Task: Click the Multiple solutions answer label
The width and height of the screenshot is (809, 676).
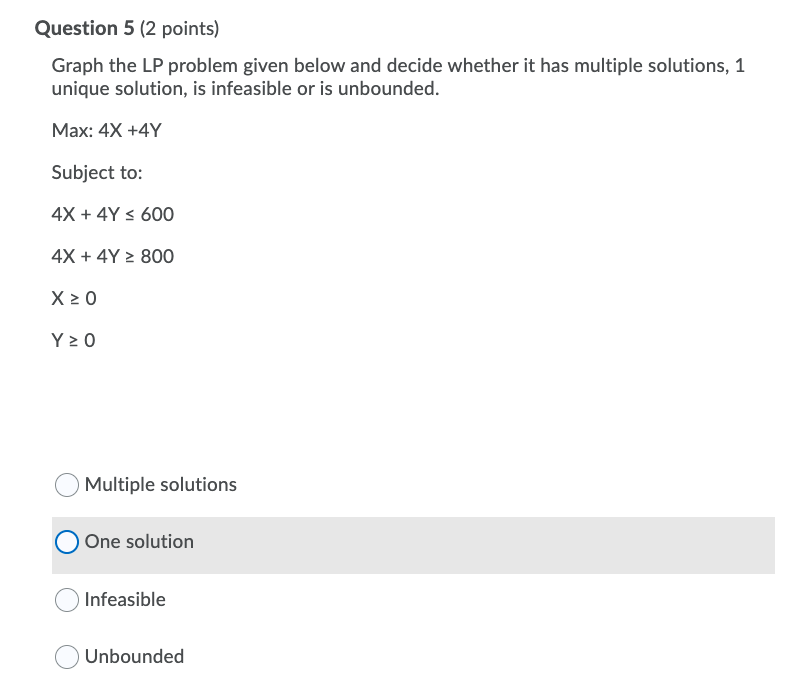Action: tap(161, 484)
